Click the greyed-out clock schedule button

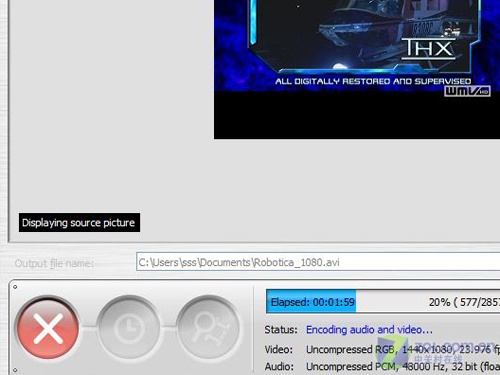coord(129,328)
